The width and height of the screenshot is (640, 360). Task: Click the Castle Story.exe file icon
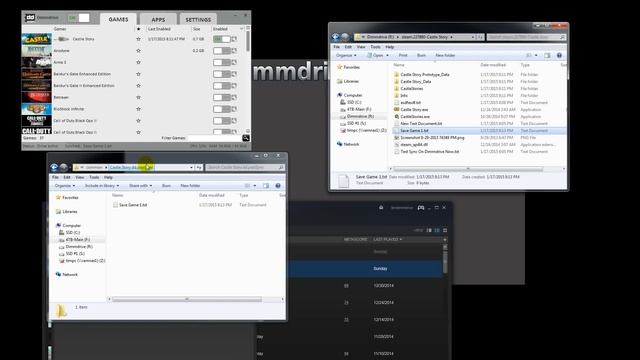point(396,109)
